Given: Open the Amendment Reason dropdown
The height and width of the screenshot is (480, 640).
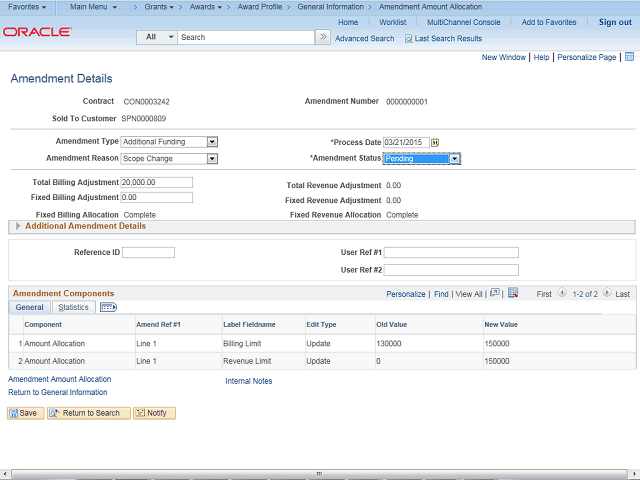Looking at the screenshot, I should [212, 158].
